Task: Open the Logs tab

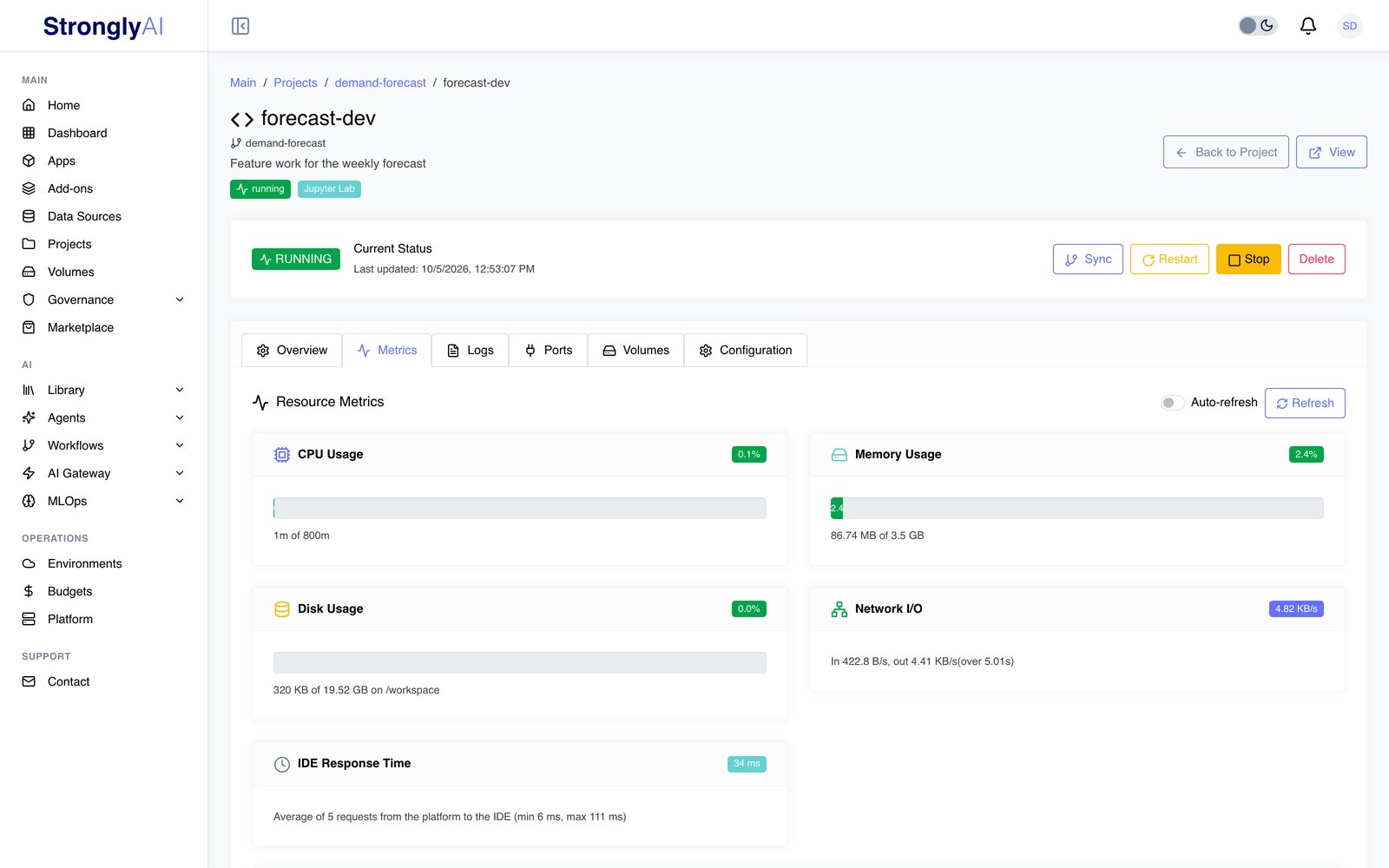Action: (x=471, y=351)
